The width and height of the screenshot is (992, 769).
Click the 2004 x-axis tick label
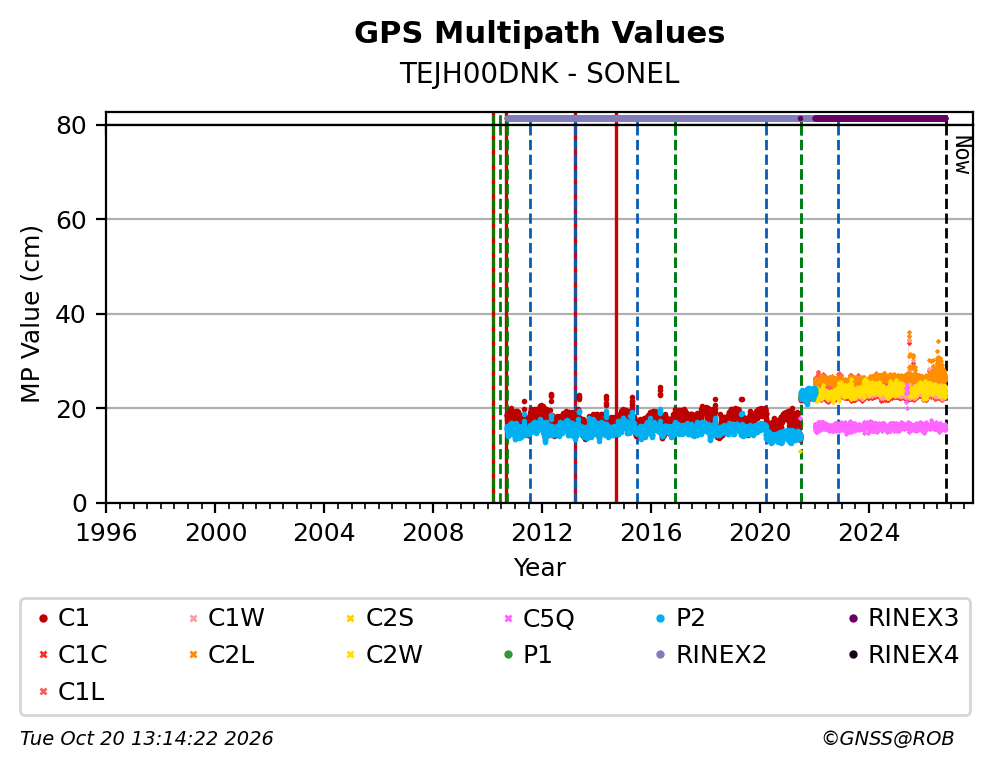(x=324, y=533)
